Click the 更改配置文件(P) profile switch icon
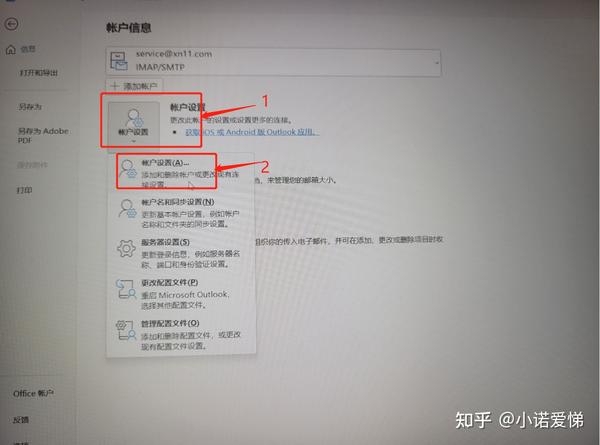Image resolution: width=600 pixels, height=445 pixels. 126,289
